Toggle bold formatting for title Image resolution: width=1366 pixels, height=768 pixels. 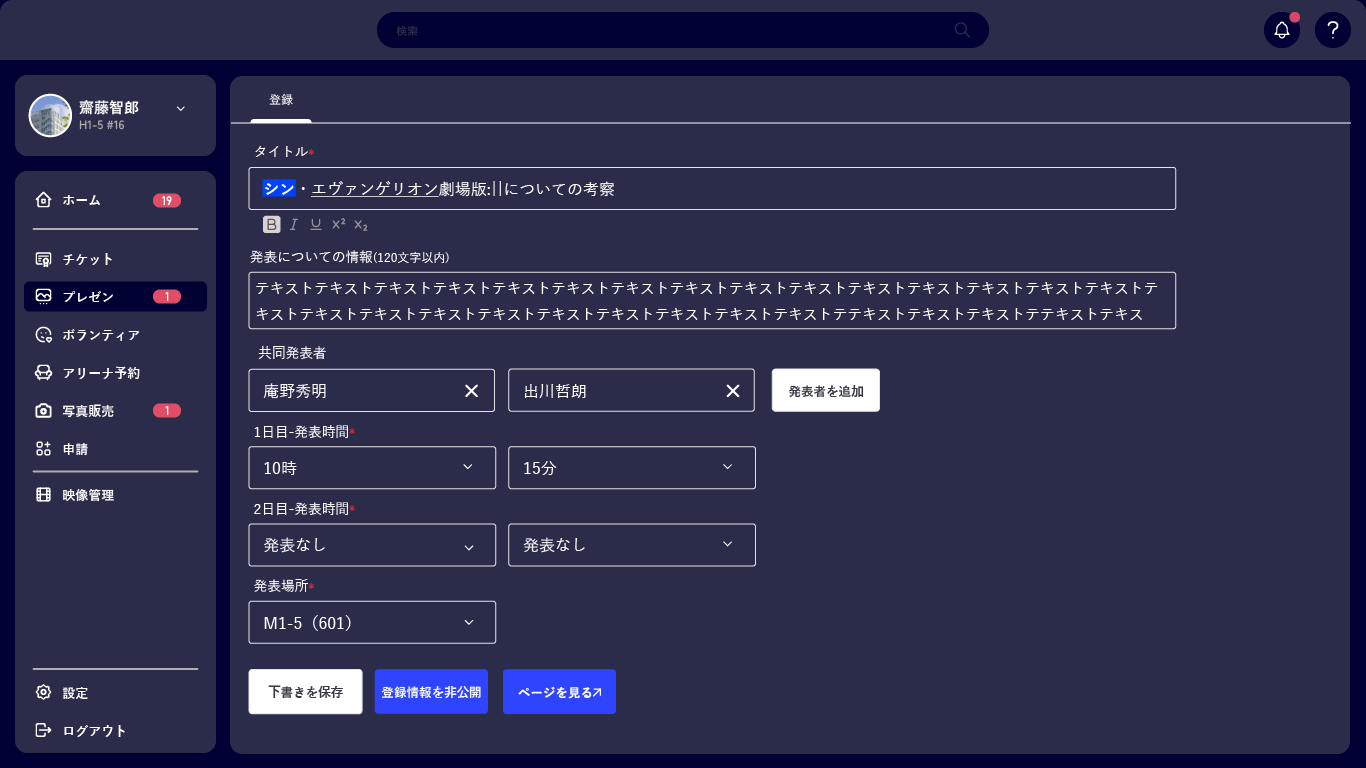click(272, 224)
